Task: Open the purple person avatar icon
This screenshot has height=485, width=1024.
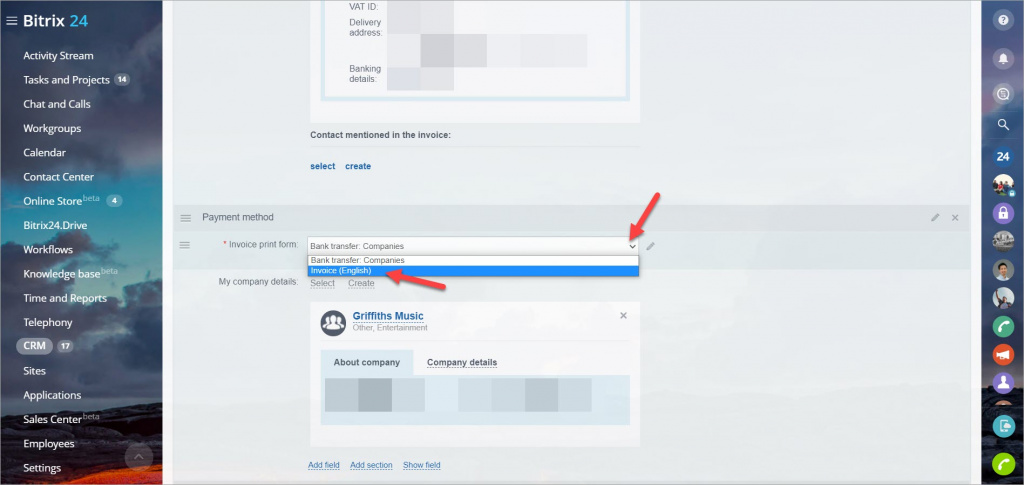Action: [1004, 383]
